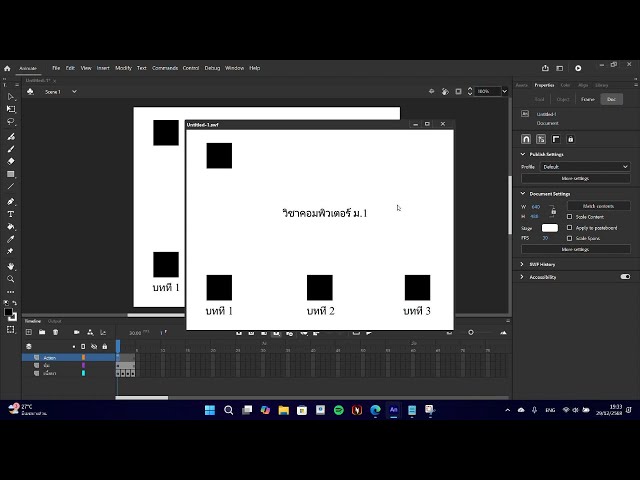Click the Delete layer trash icon
This screenshot has height=480, width=640.
(x=56, y=332)
